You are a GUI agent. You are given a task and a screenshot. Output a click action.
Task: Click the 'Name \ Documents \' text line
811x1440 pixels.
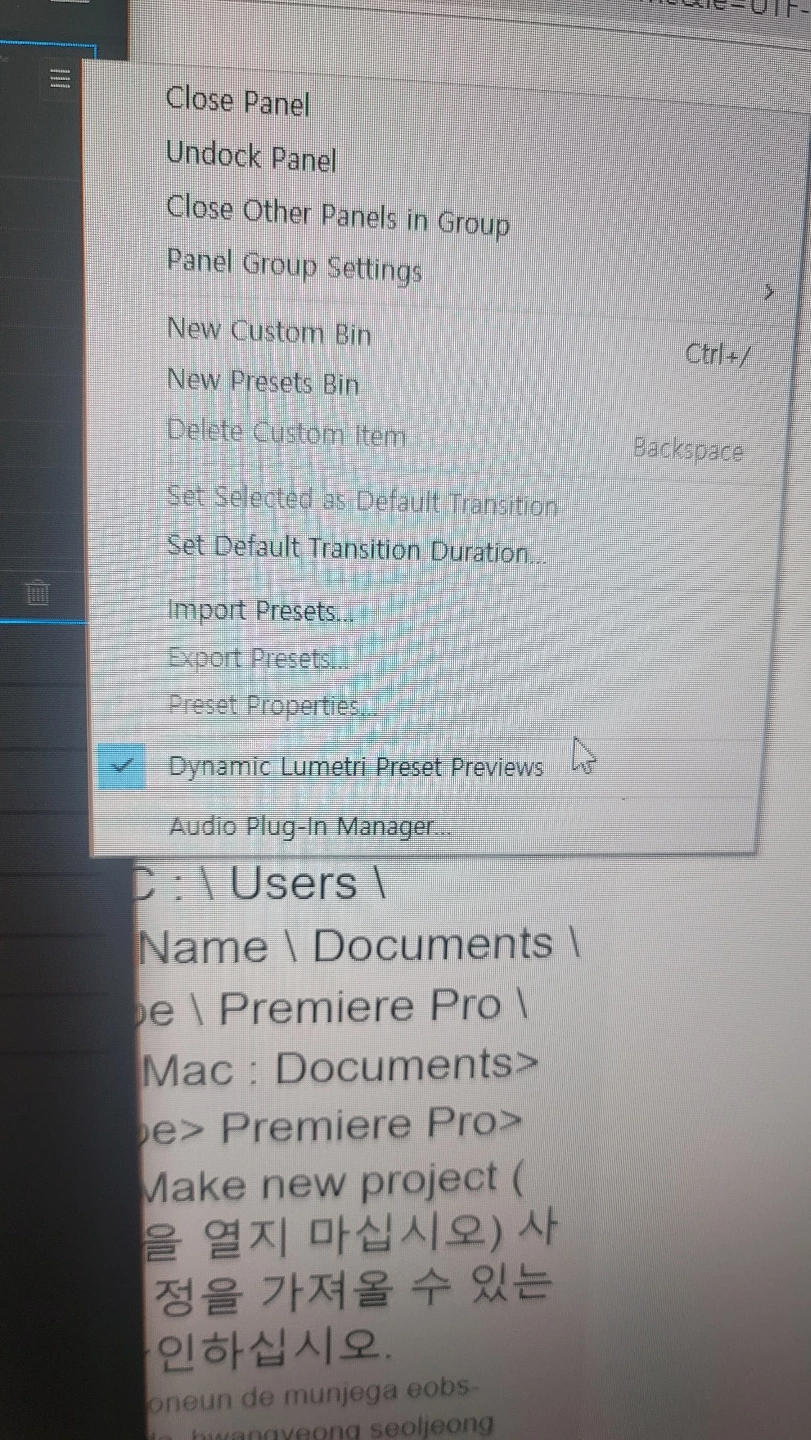coord(359,946)
